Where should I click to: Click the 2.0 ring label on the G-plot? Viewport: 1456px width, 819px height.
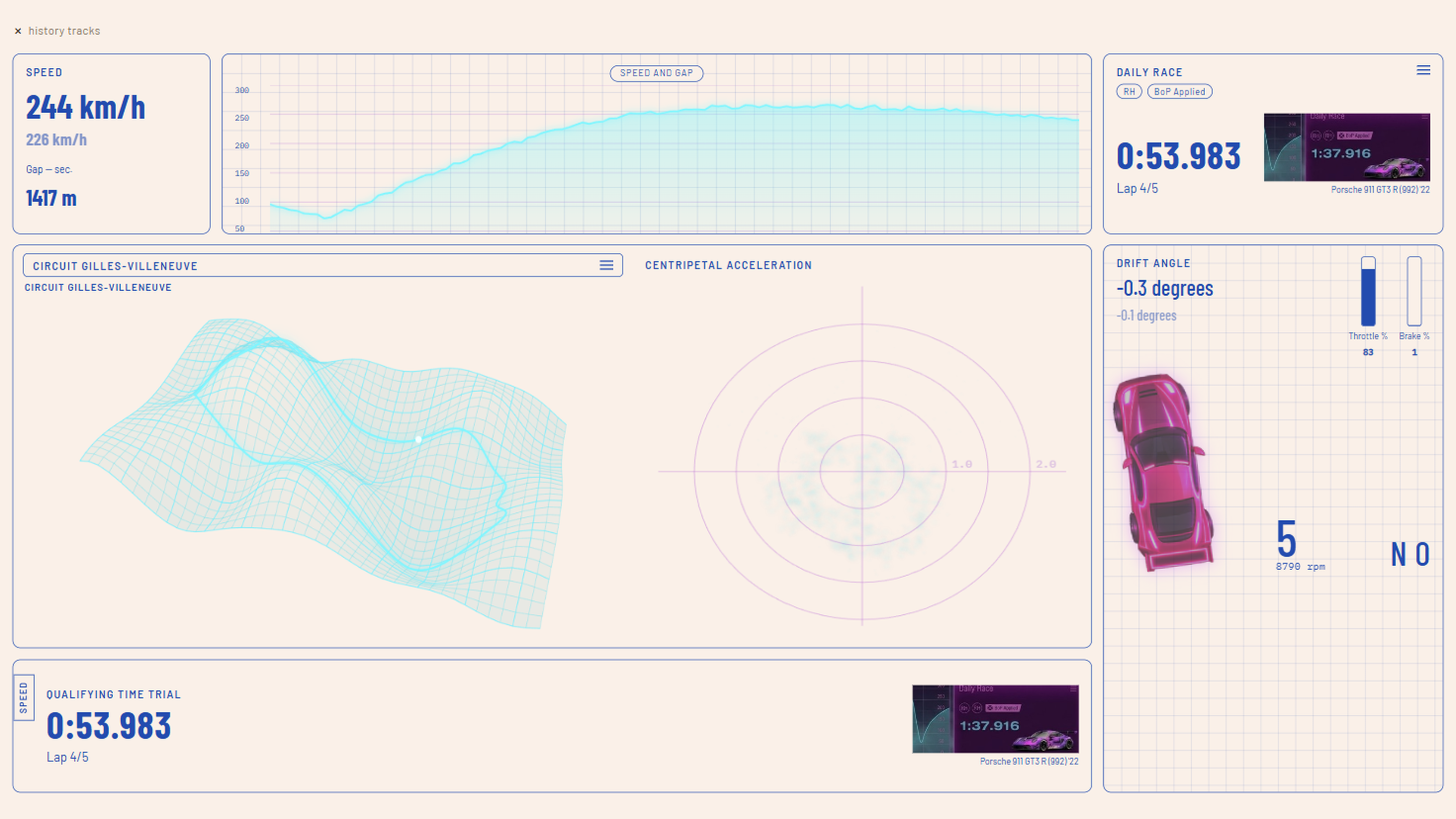point(1046,464)
